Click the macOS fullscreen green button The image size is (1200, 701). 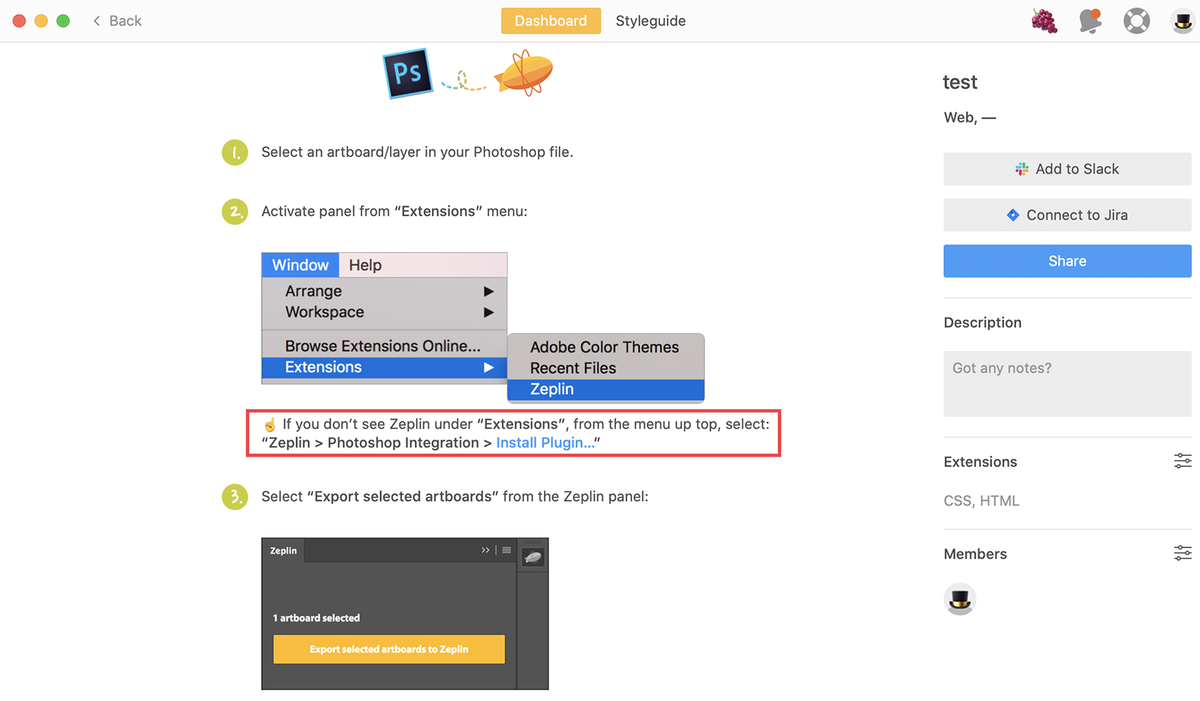tap(63, 20)
